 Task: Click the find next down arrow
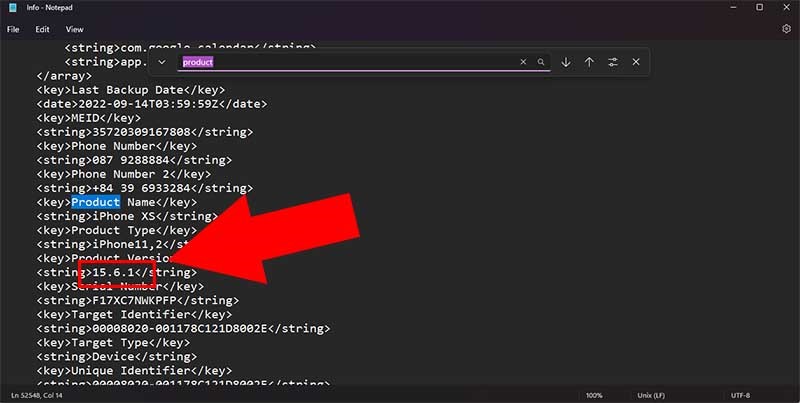tap(566, 62)
